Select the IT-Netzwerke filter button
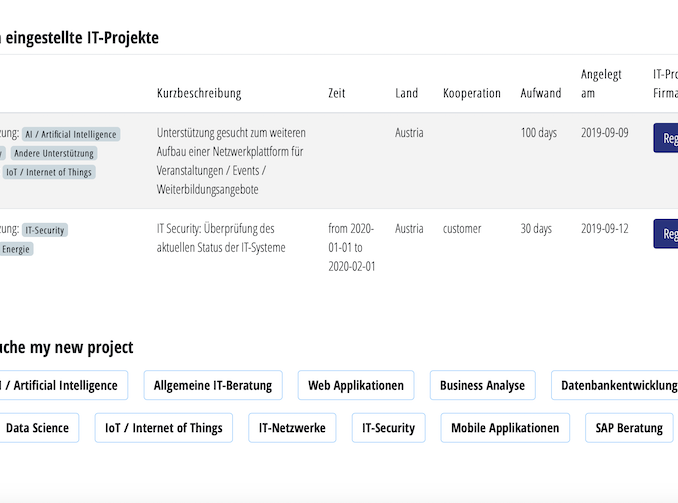 point(292,428)
